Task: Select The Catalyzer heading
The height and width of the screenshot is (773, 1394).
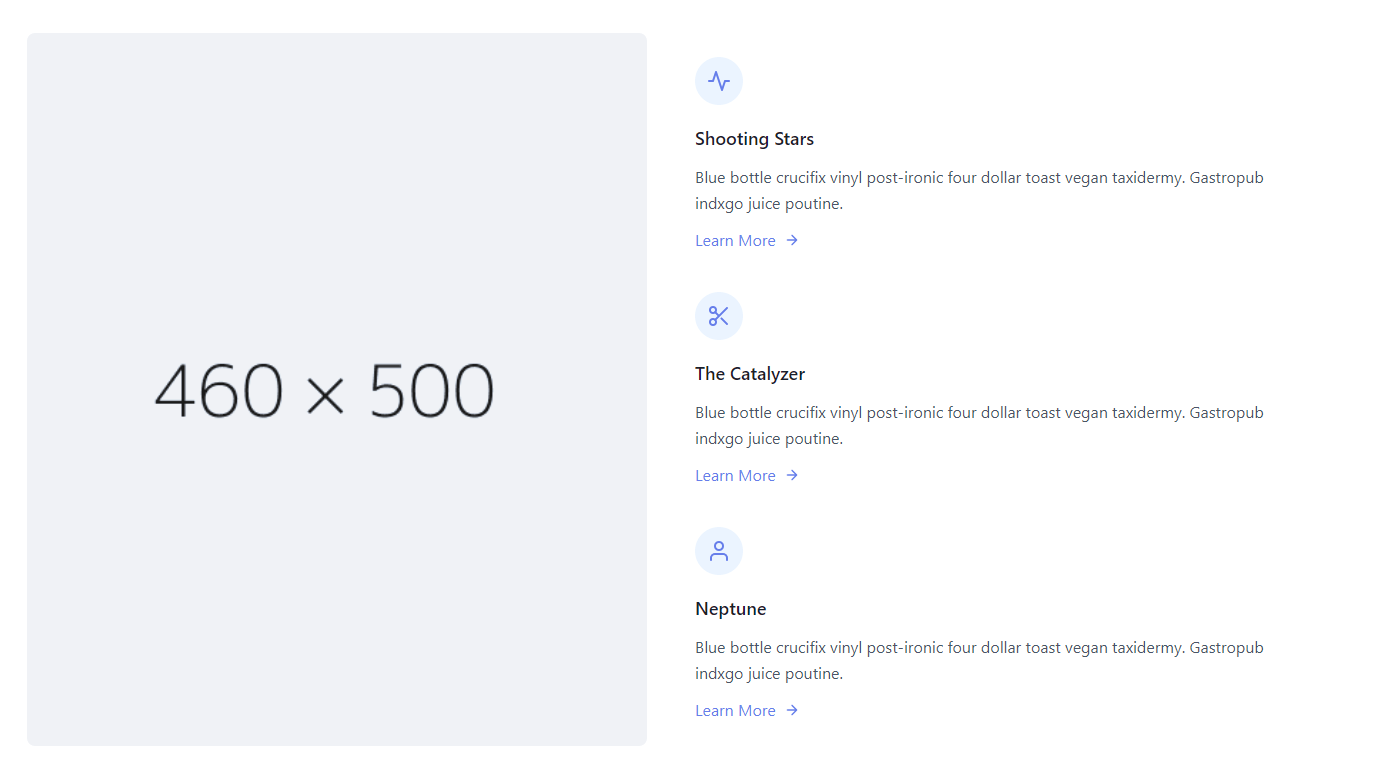Action: [750, 374]
